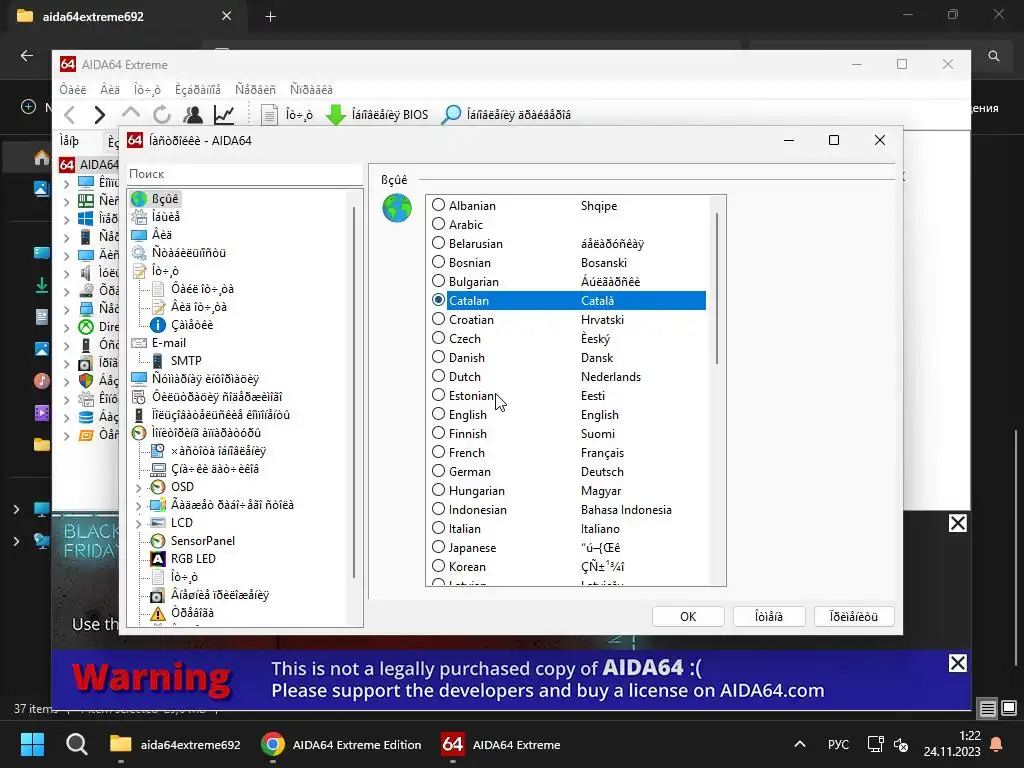This screenshot has height=768, width=1024.
Task: Expand the security shield node in main tree
Action: point(67,381)
